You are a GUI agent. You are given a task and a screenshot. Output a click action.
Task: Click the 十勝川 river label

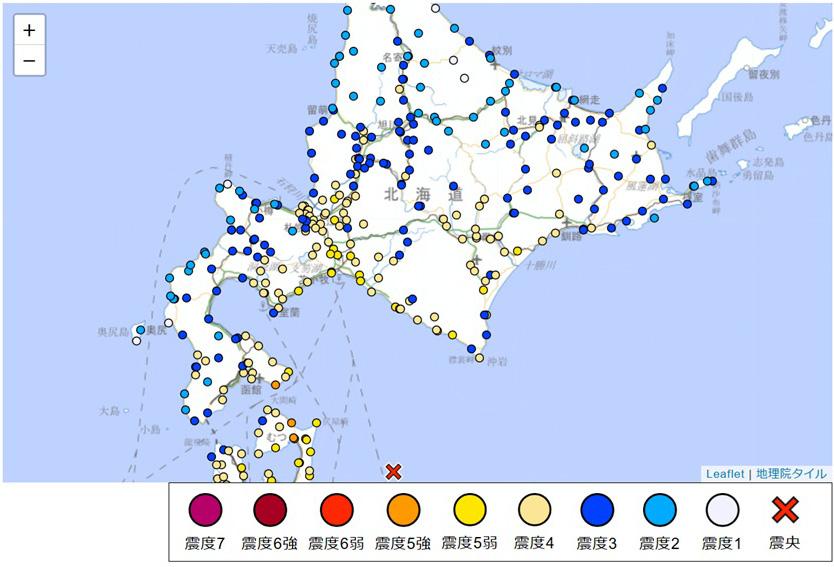pos(541,264)
